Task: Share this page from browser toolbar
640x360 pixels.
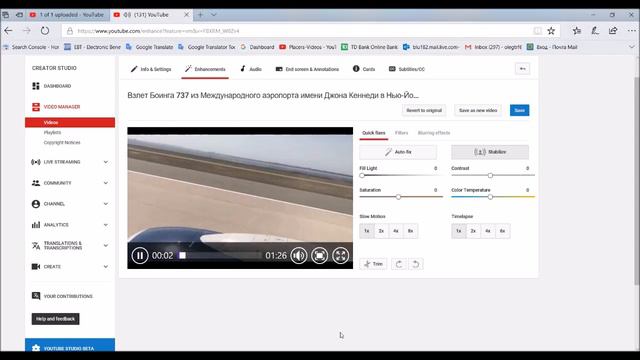Action: click(613, 31)
